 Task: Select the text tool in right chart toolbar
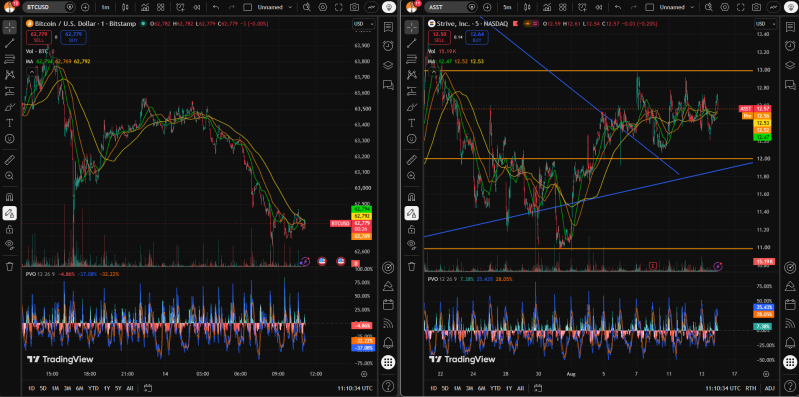411,123
